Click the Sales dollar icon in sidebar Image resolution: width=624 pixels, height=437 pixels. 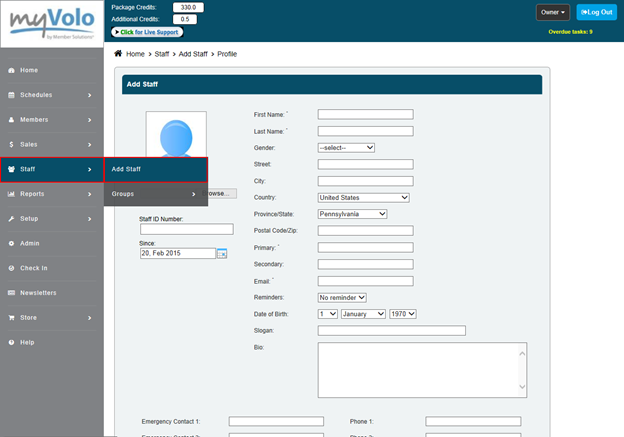(x=11, y=144)
